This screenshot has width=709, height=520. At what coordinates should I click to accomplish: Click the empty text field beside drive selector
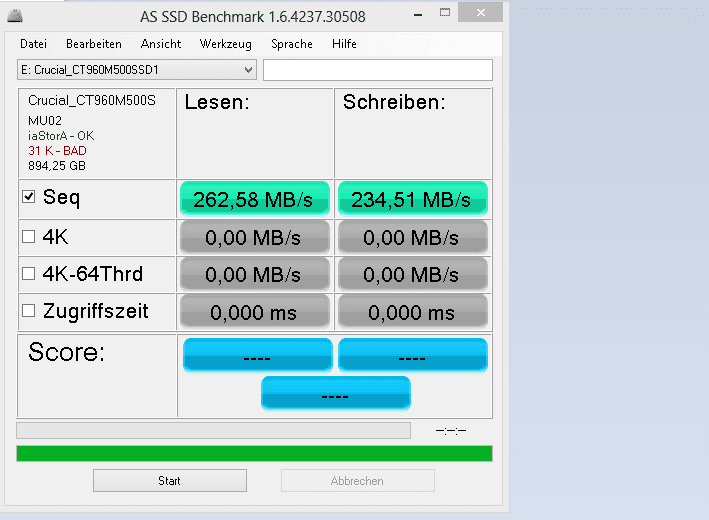[378, 70]
